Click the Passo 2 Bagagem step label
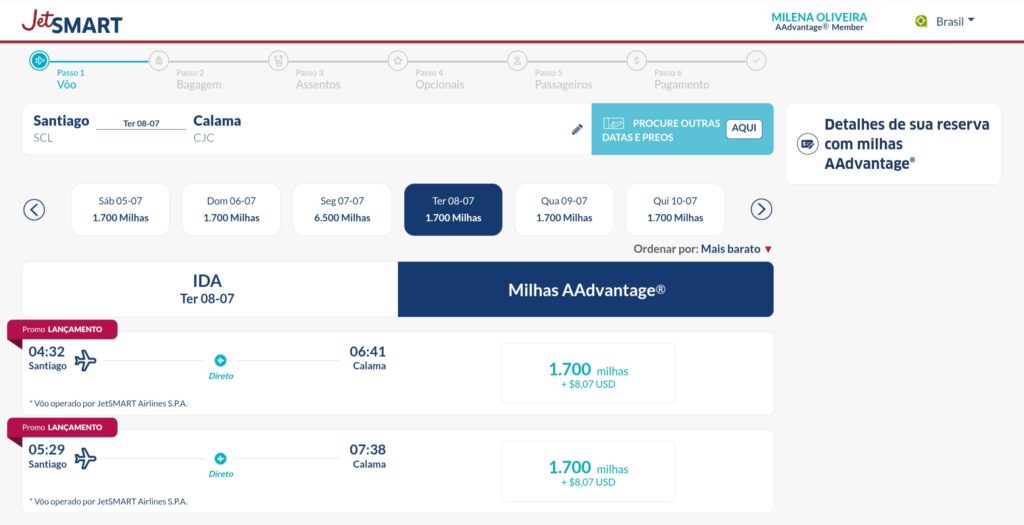 [x=199, y=79]
